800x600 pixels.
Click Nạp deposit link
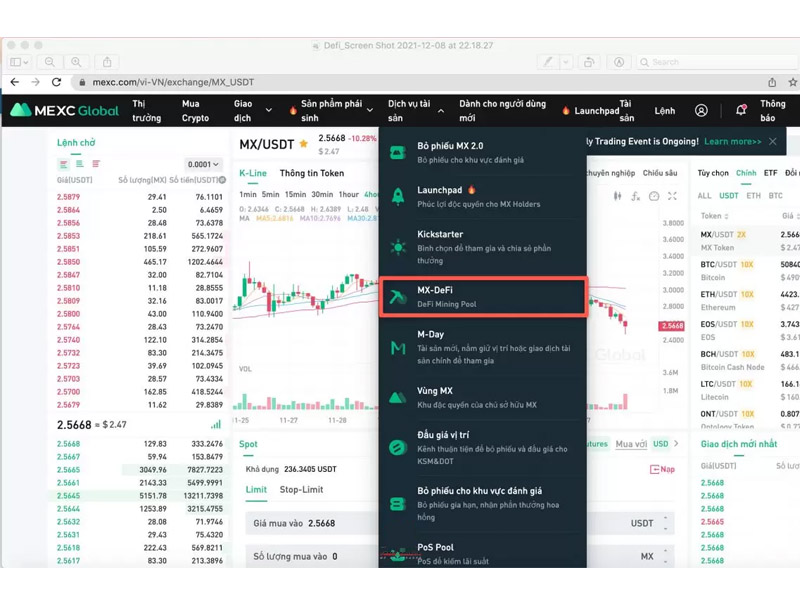pyautogui.click(x=662, y=469)
